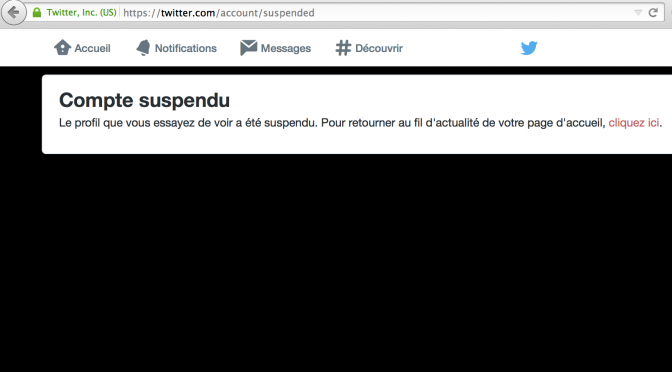Click the envelope icon for Messages
Viewport: 672px width, 372px height.
(x=249, y=48)
